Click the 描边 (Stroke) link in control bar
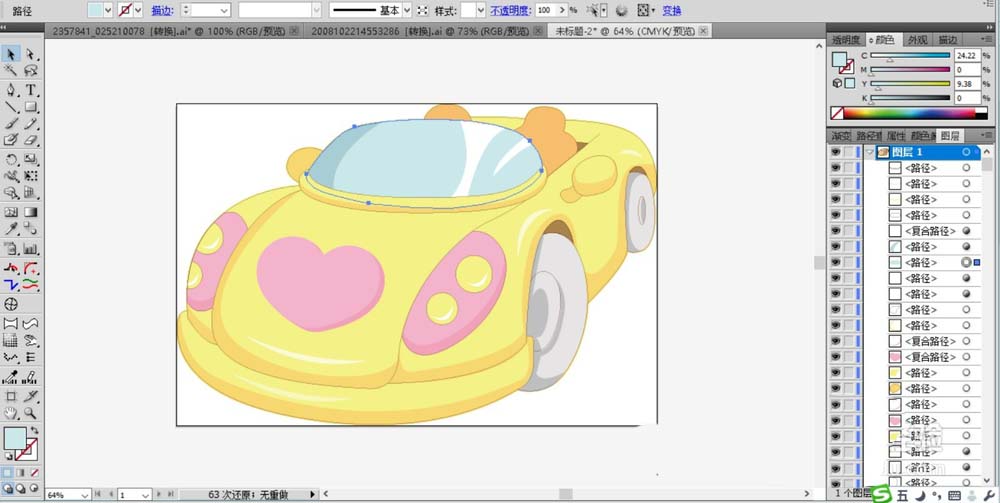This screenshot has height=503, width=1000. [x=161, y=10]
